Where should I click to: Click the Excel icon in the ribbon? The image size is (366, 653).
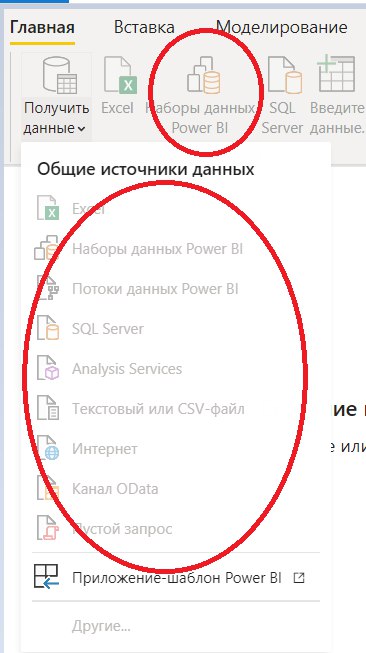coord(120,76)
